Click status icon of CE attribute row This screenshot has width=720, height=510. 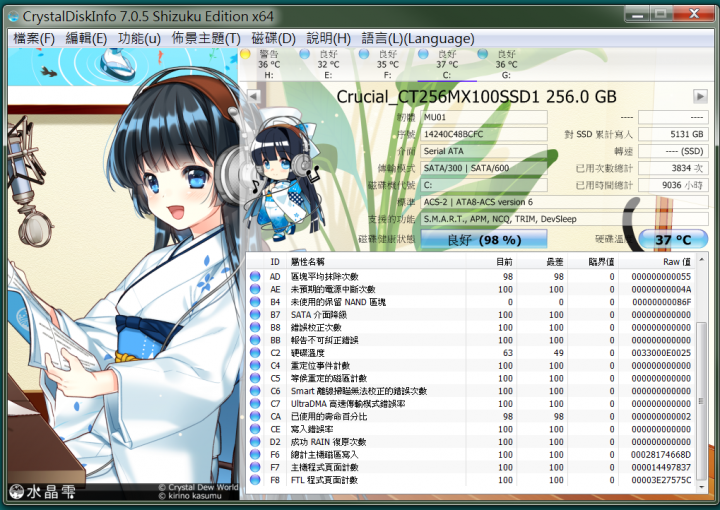click(255, 429)
